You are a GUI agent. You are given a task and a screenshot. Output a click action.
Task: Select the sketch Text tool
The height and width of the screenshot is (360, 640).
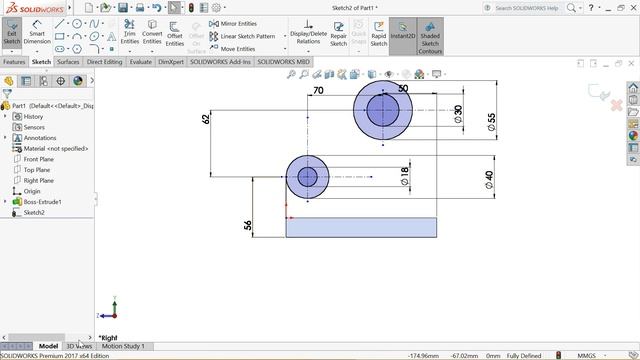[x=111, y=36]
